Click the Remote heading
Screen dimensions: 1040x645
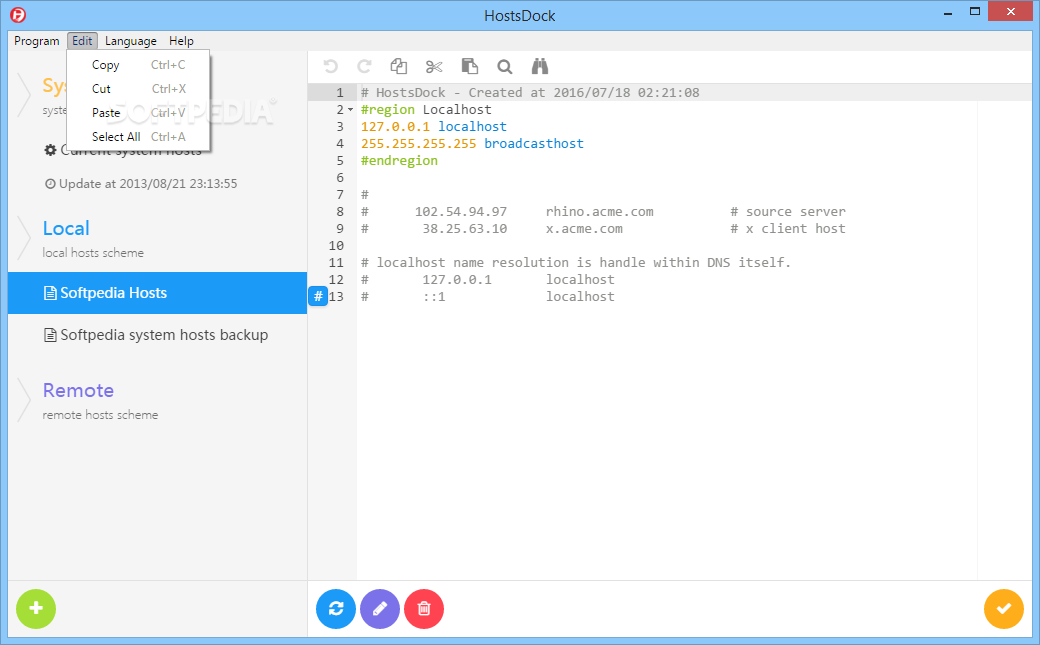(78, 390)
